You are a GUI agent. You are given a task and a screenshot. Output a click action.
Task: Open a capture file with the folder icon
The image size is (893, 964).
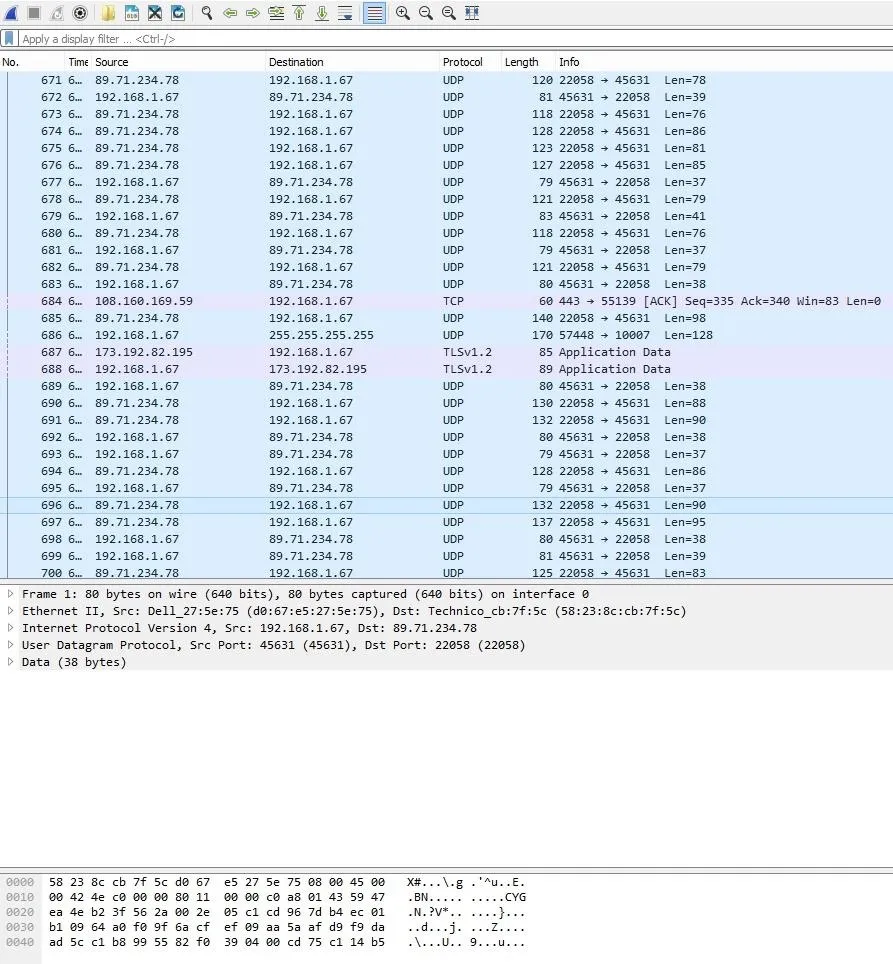click(x=108, y=13)
